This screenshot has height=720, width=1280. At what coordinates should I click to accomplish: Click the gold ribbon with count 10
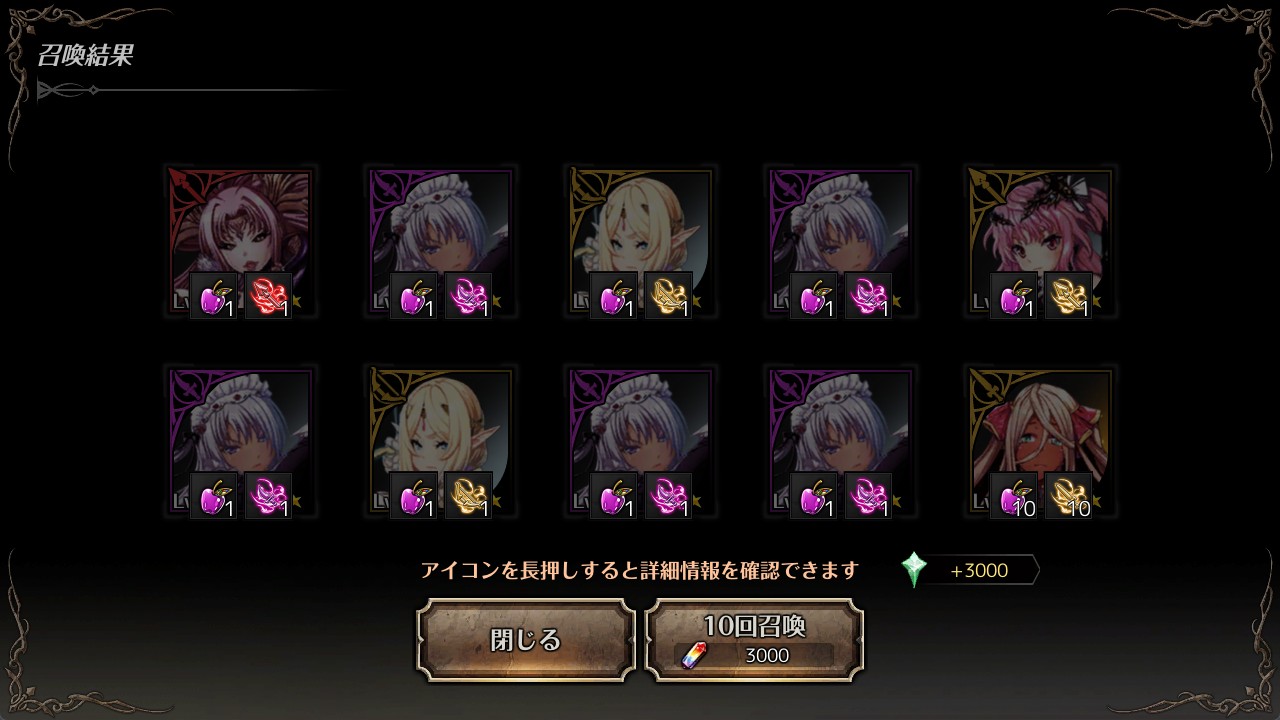point(1068,495)
